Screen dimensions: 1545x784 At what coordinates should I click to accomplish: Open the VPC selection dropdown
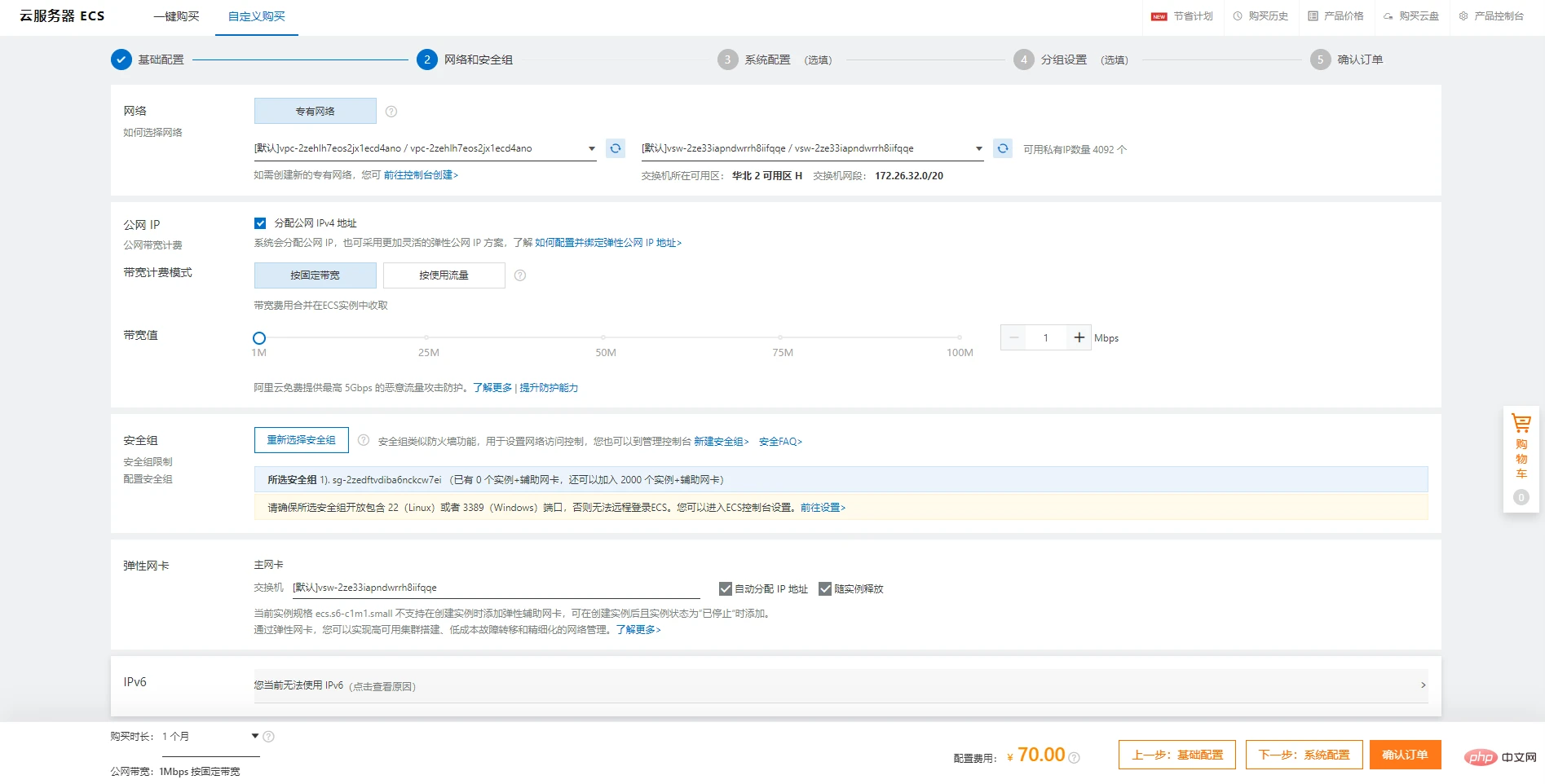pos(425,148)
